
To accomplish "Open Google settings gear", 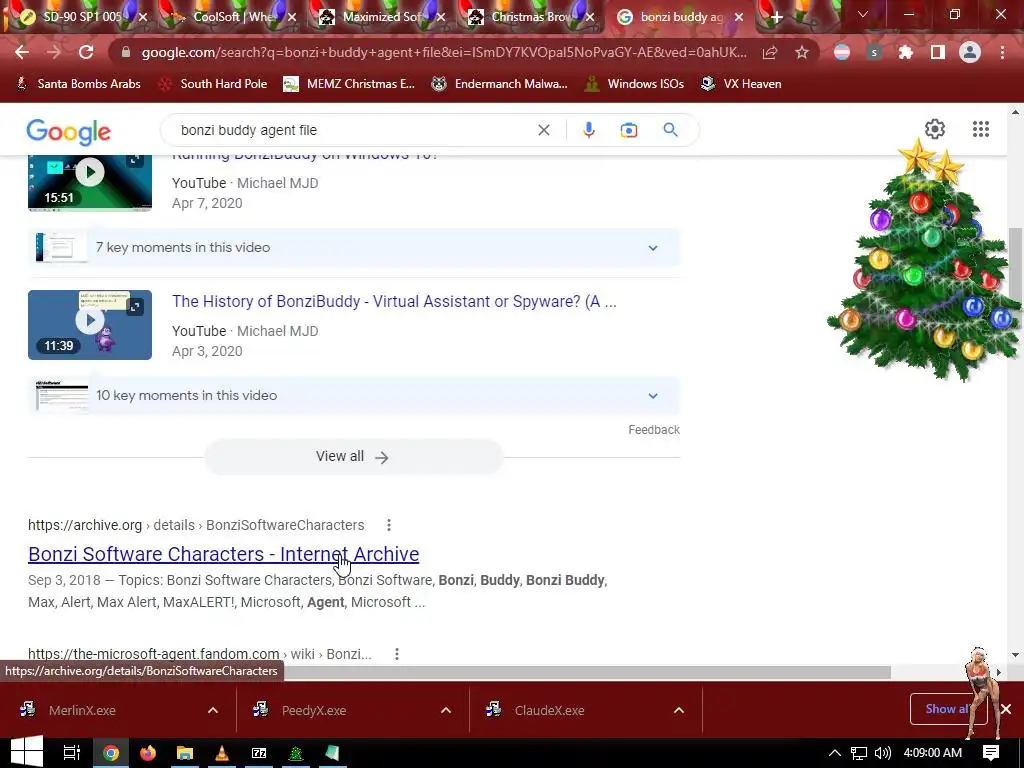I will pyautogui.click(x=935, y=129).
